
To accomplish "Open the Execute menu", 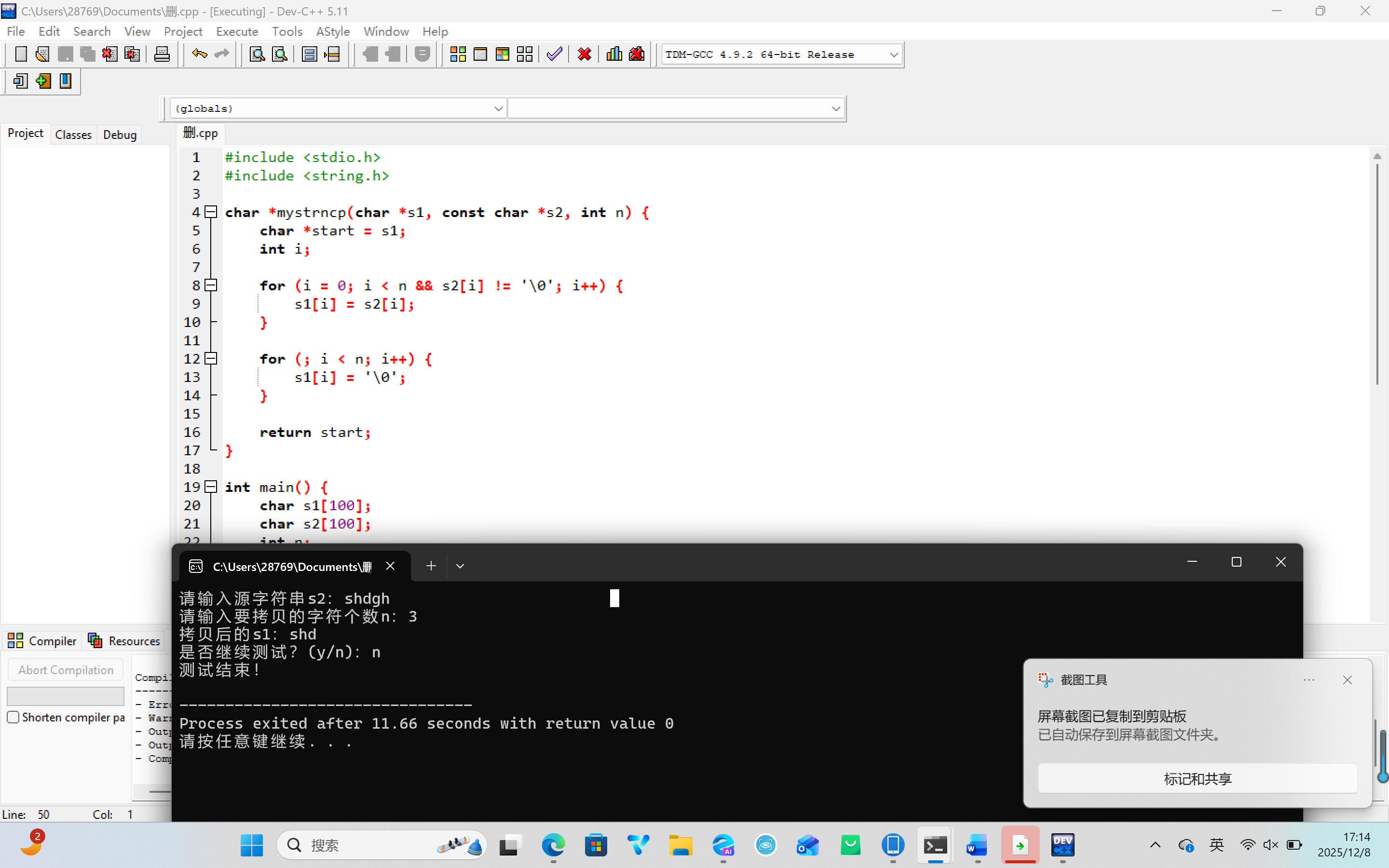I will (x=236, y=31).
